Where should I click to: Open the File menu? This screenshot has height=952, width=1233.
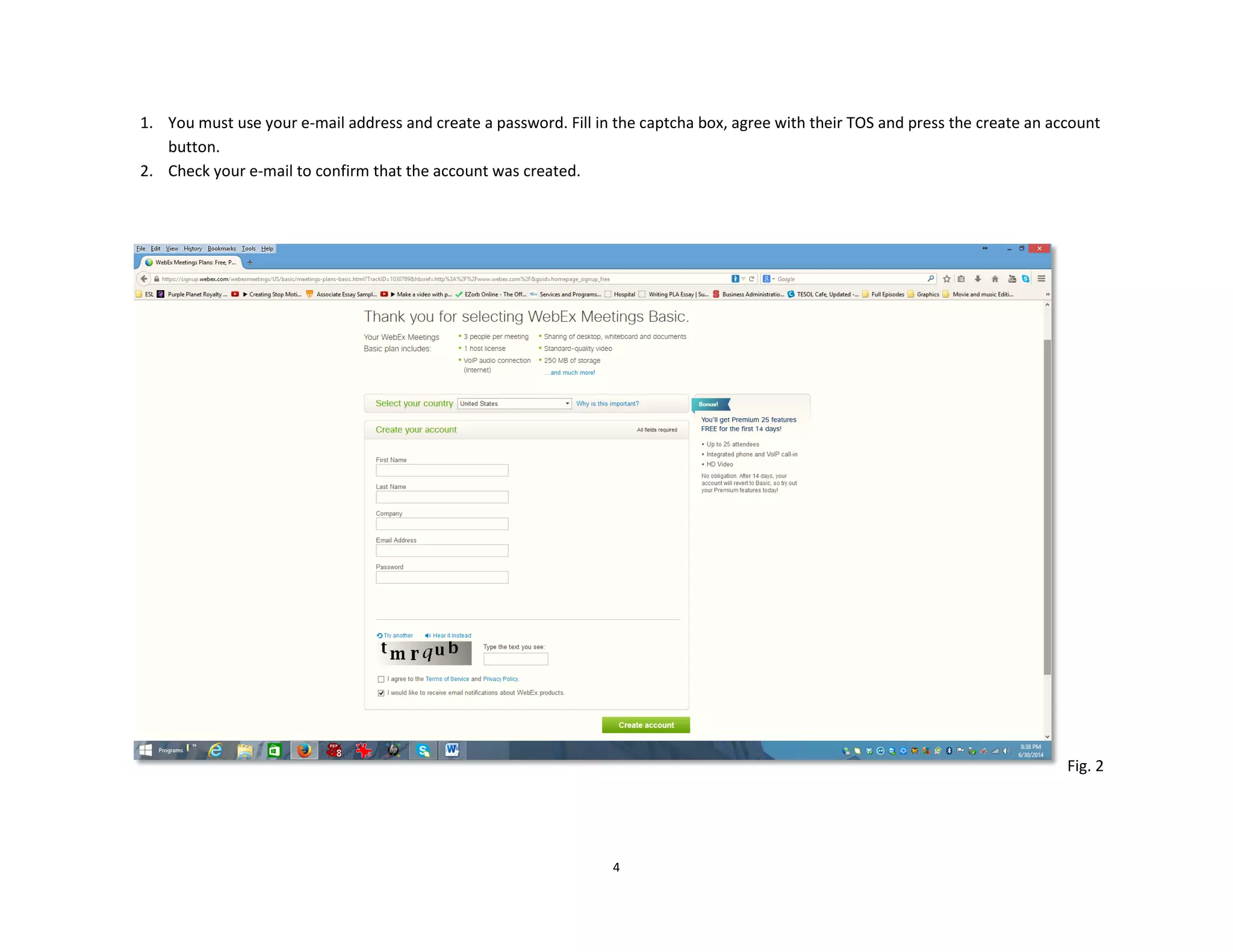(141, 249)
